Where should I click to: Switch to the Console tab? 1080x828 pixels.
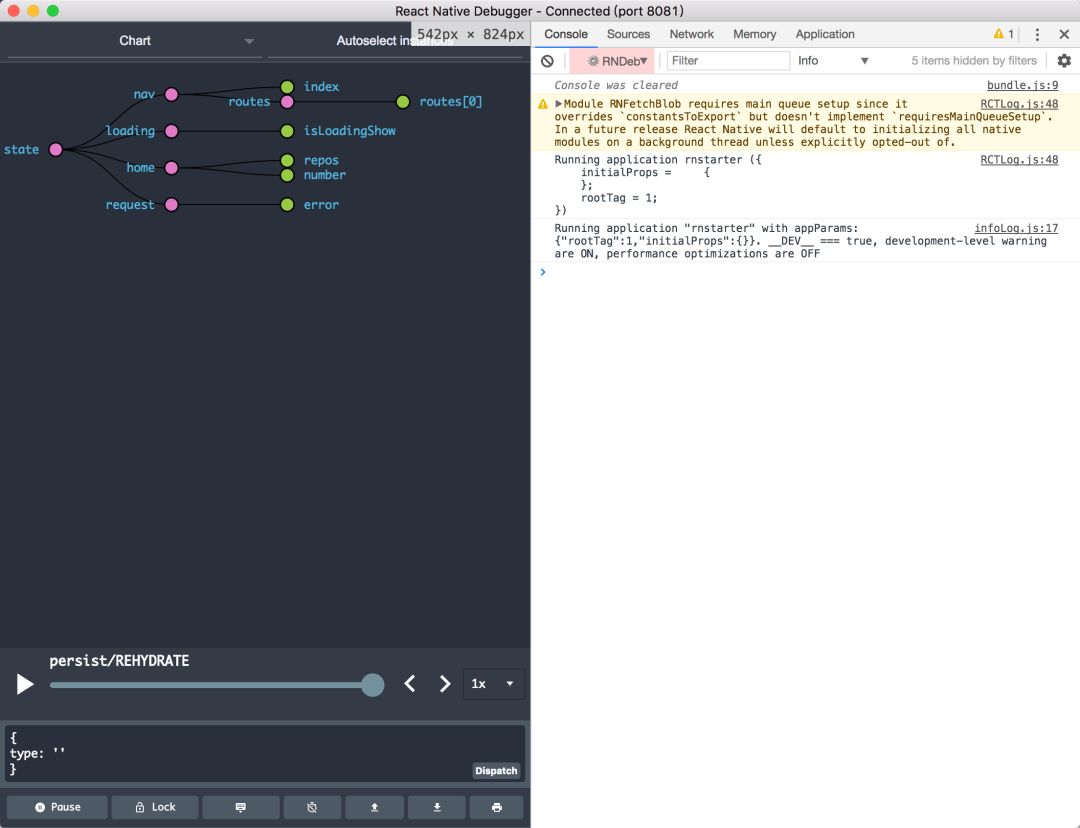click(566, 34)
